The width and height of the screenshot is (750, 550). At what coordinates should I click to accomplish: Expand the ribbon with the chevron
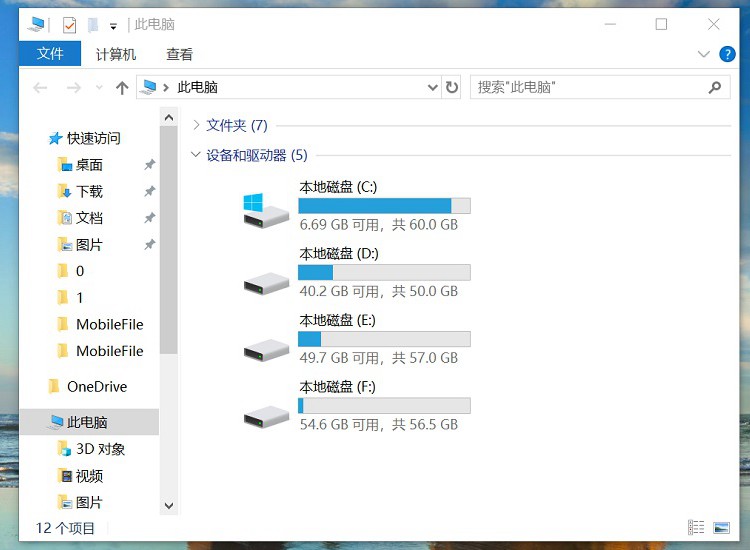click(703, 54)
